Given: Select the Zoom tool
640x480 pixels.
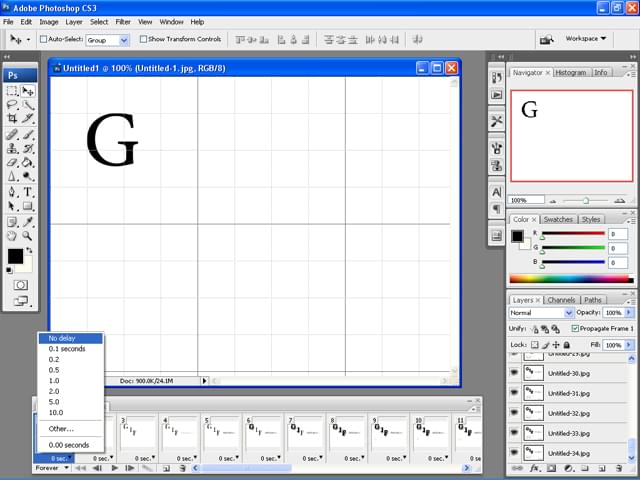Looking at the screenshot, I should pyautogui.click(x=28, y=236).
